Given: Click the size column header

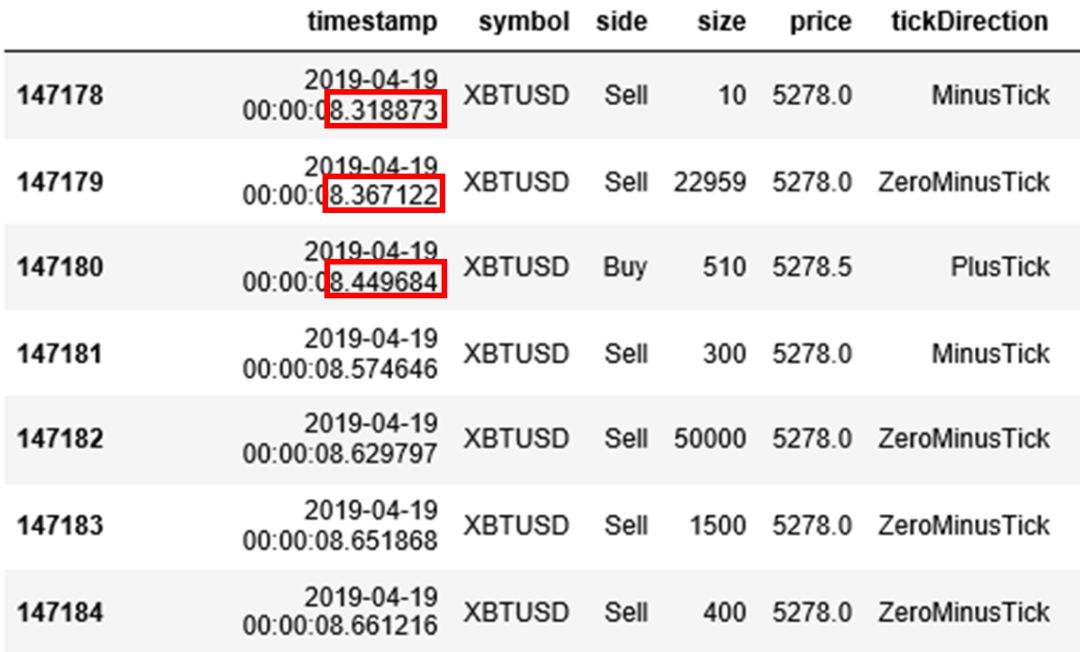Looking at the screenshot, I should (723, 22).
